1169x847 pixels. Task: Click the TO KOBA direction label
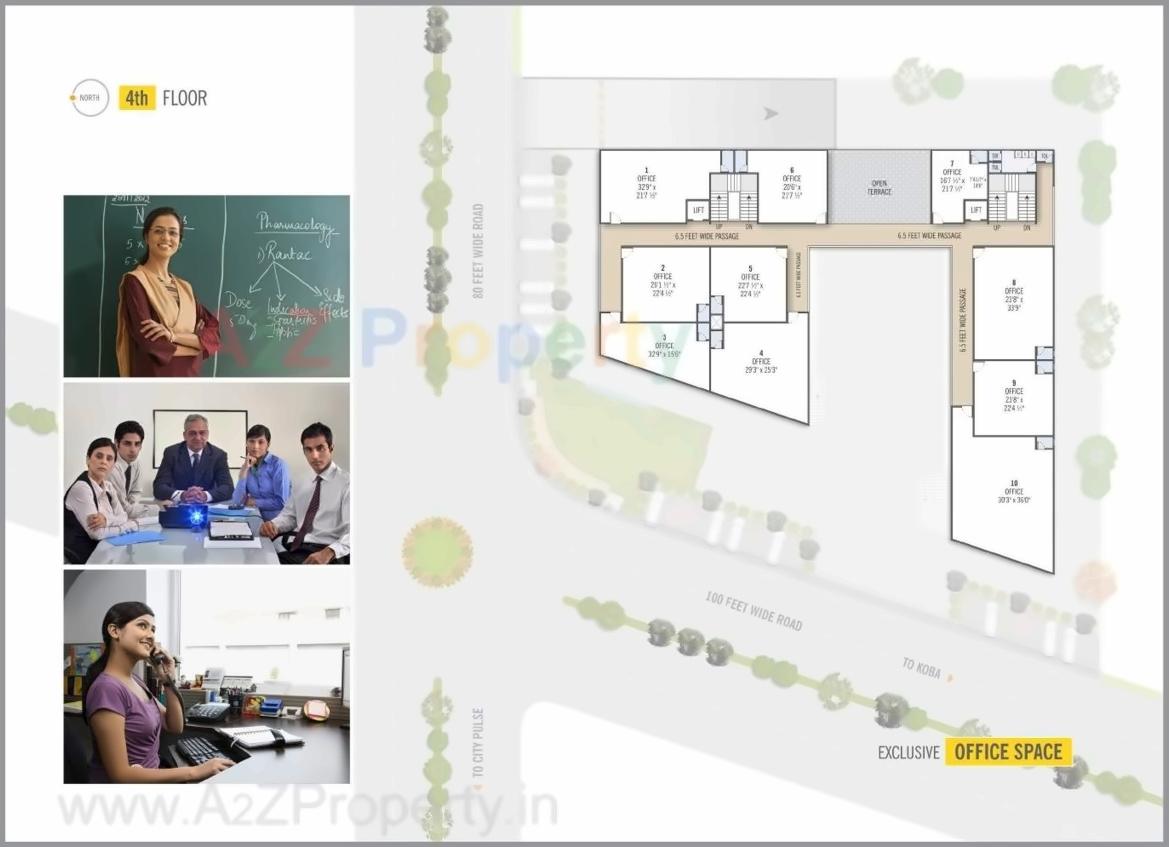922,663
